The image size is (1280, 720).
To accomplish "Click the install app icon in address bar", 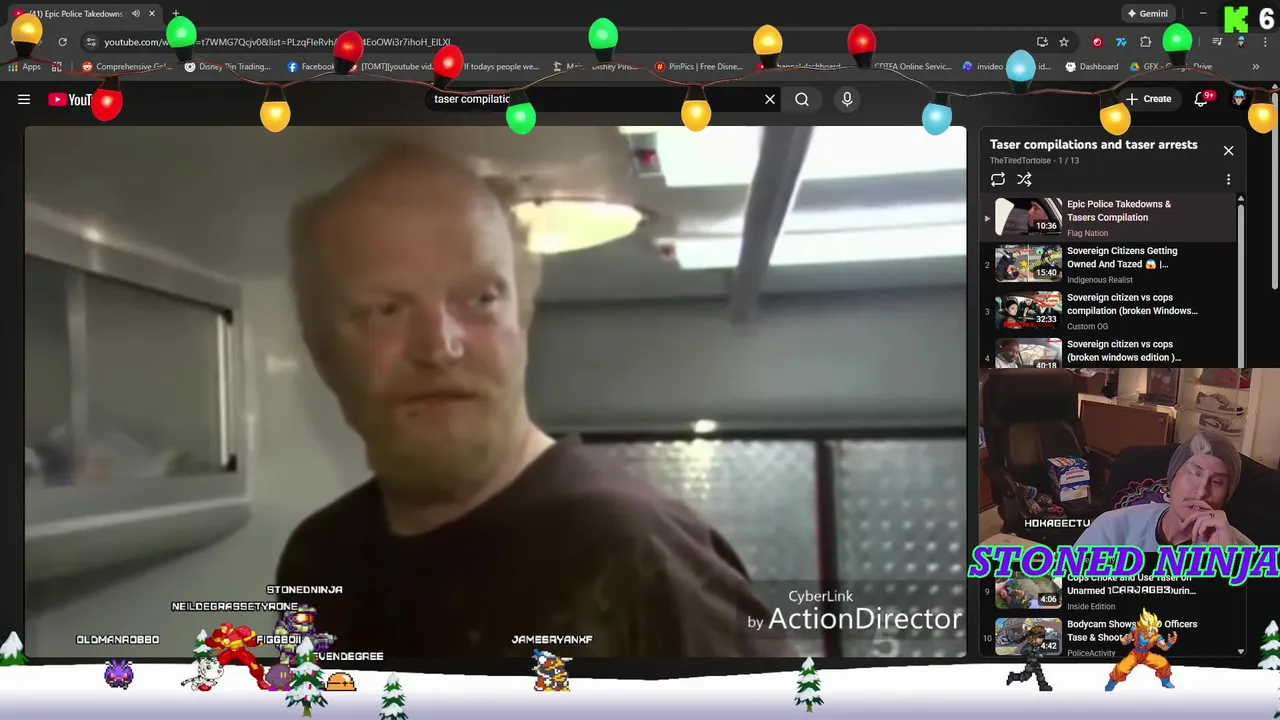I will [x=1042, y=42].
